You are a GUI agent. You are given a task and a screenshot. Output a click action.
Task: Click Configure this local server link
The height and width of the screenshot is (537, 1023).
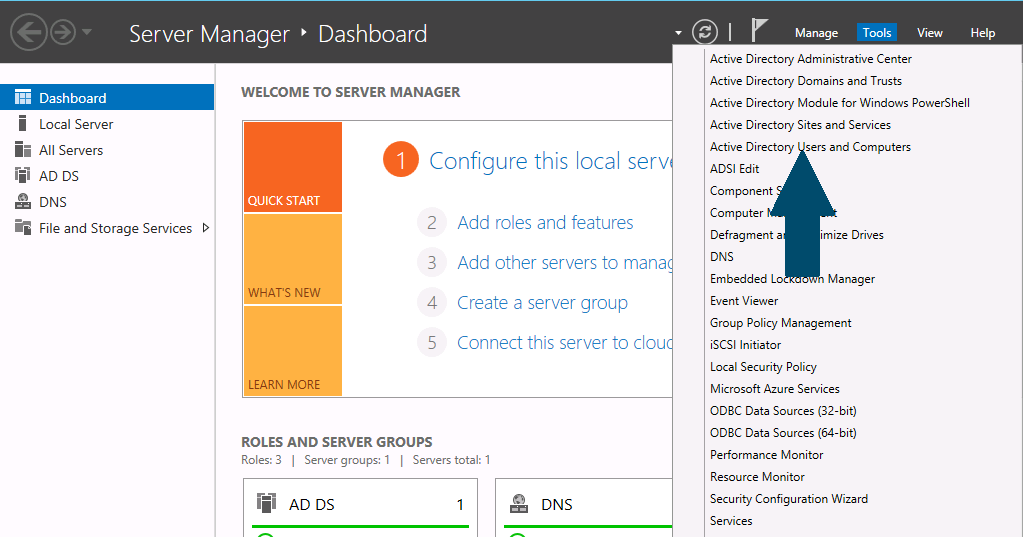point(550,161)
